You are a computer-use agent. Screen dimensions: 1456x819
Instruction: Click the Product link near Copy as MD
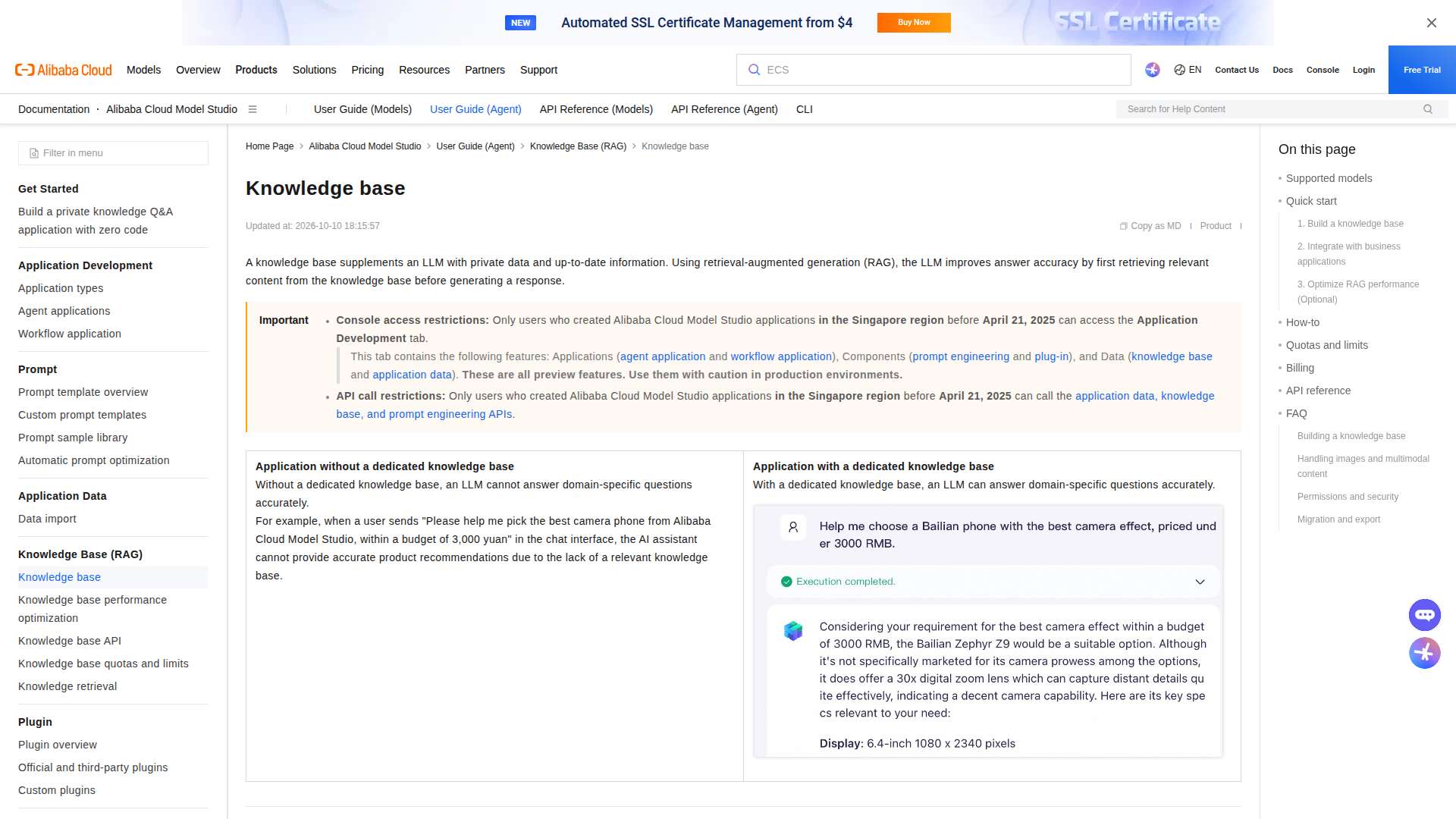(x=1216, y=226)
